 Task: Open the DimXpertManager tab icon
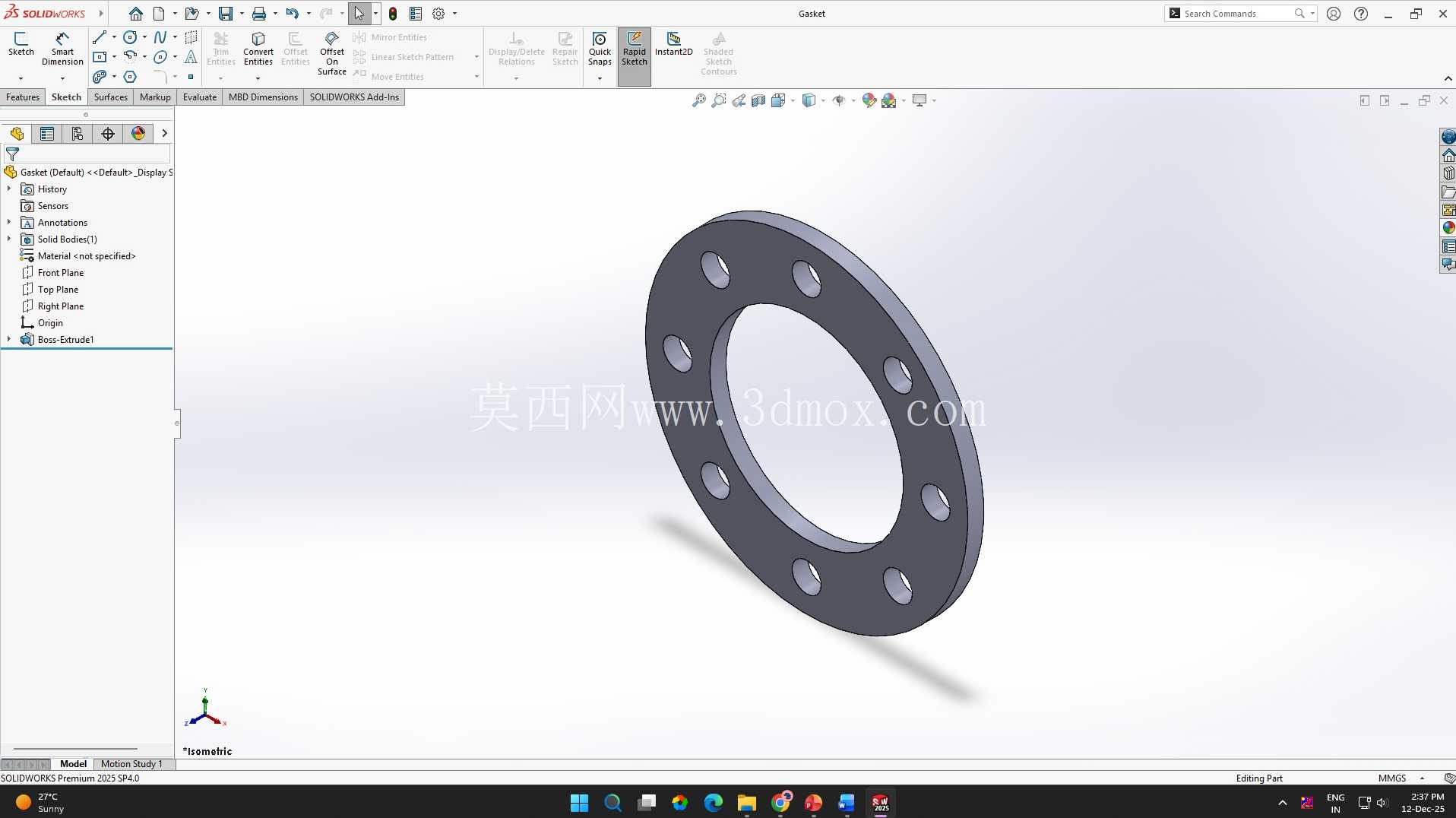108,134
